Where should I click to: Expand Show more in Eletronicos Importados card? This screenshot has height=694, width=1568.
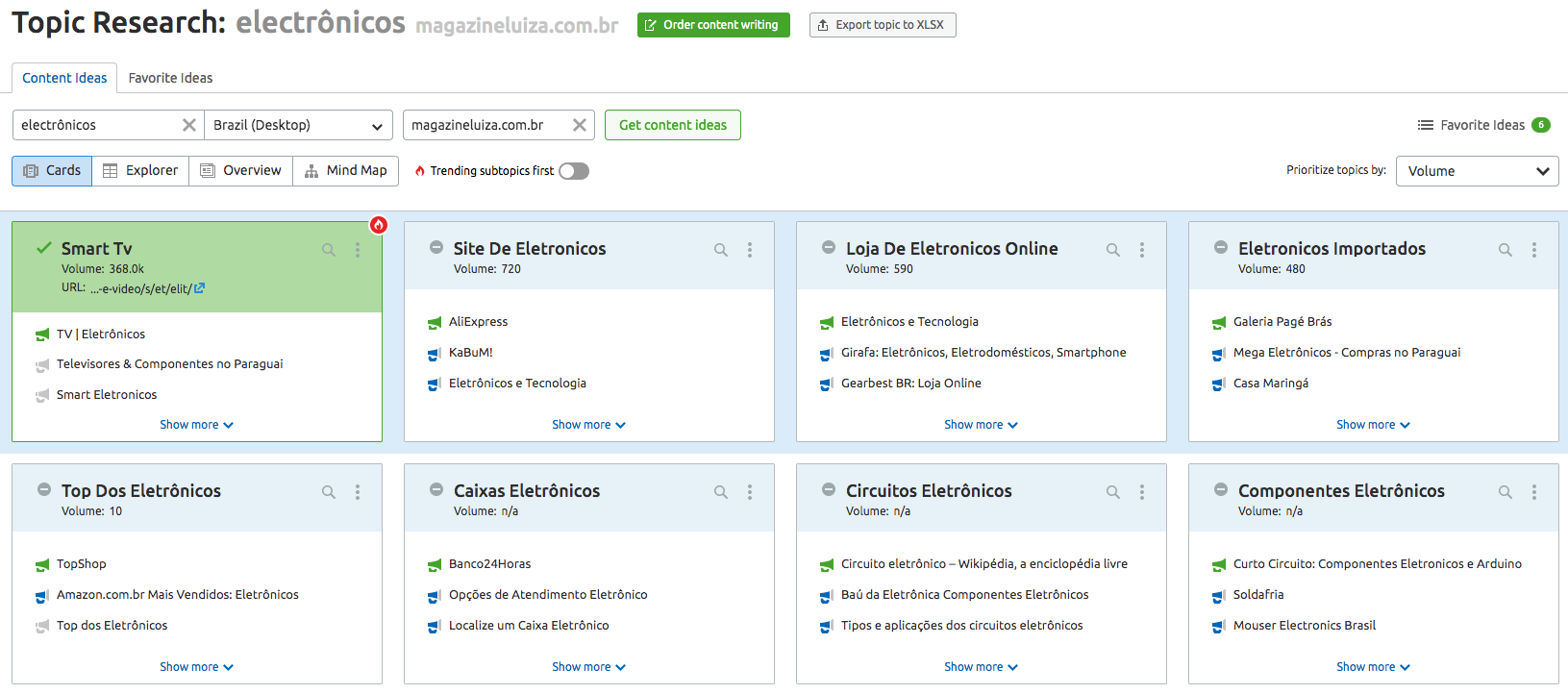click(x=1374, y=425)
